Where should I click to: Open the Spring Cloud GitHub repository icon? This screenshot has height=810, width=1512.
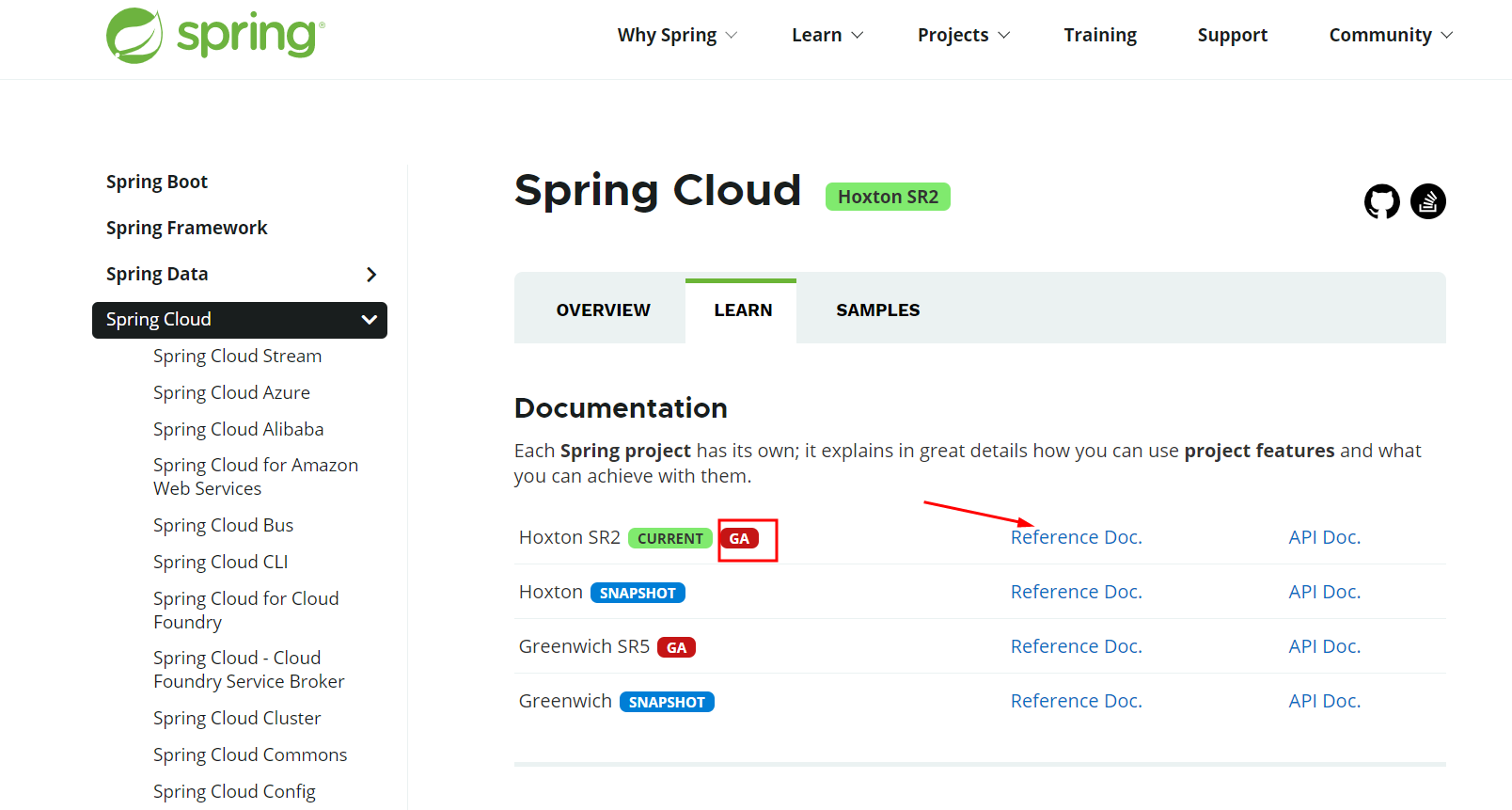(1381, 201)
